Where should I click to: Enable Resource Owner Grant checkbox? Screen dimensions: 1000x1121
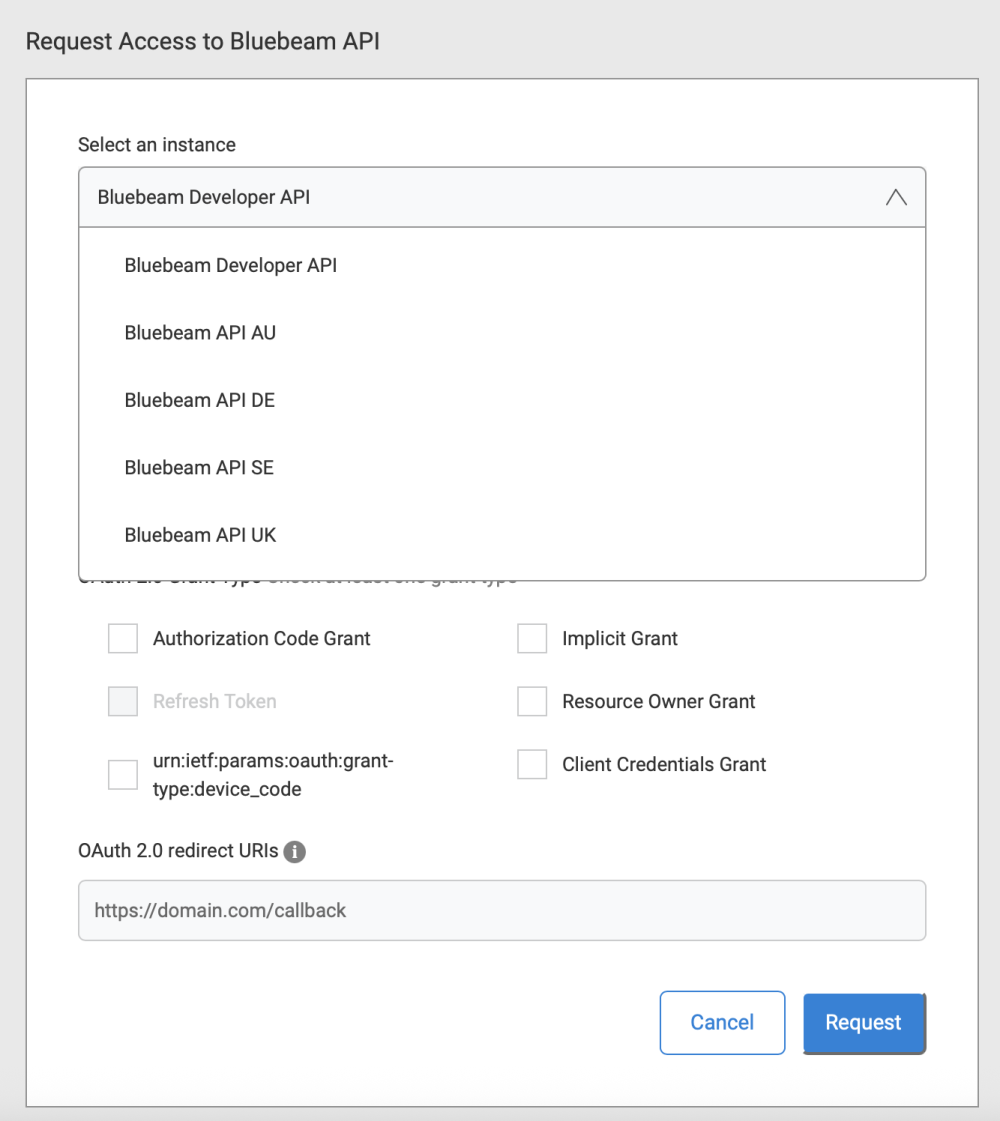pyautogui.click(x=532, y=701)
